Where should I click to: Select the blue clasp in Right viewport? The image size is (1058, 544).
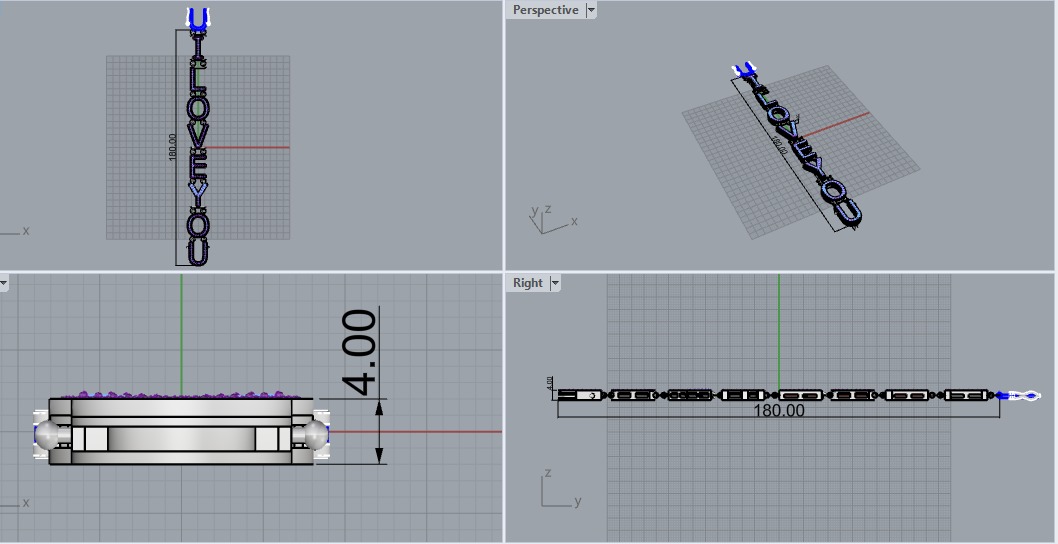pos(1019,396)
